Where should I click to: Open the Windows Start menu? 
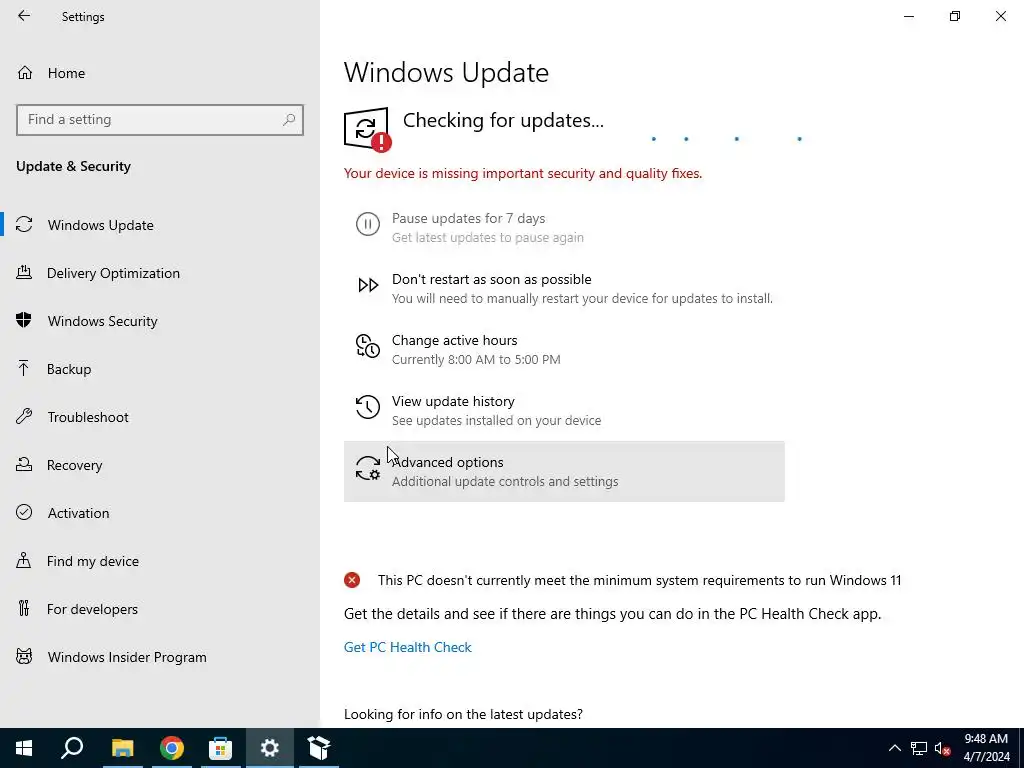click(x=24, y=748)
